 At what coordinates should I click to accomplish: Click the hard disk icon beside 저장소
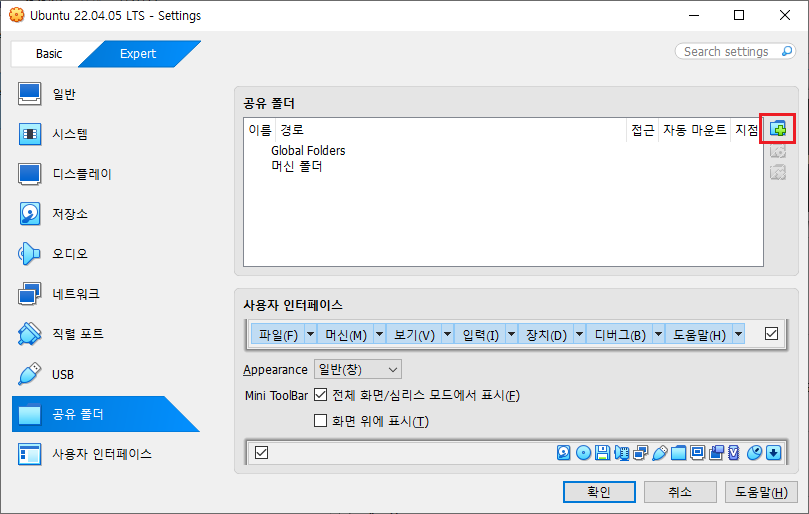[29, 214]
